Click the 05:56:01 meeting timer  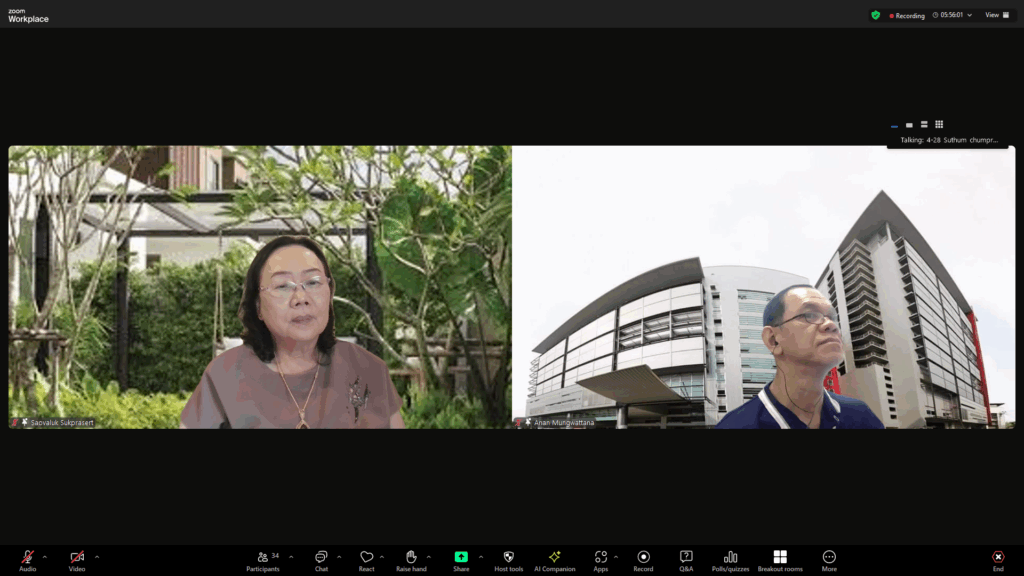pyautogui.click(x=952, y=15)
